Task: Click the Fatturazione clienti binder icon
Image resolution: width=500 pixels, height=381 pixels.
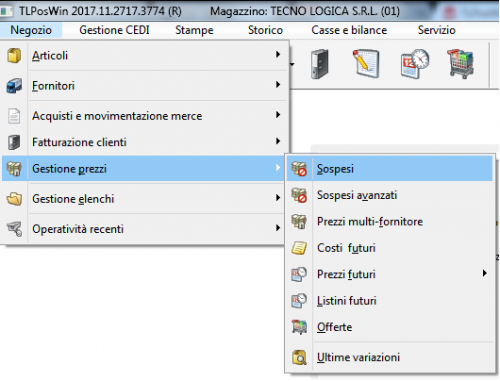Action: [x=14, y=142]
